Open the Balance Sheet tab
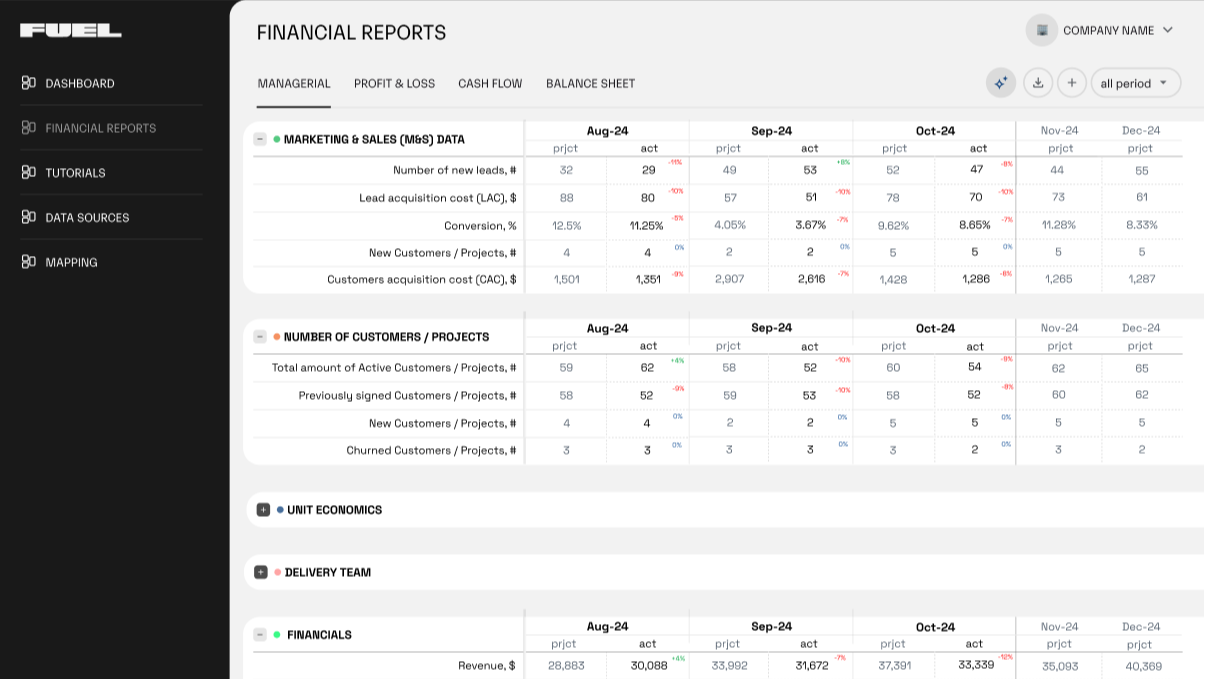 (590, 83)
